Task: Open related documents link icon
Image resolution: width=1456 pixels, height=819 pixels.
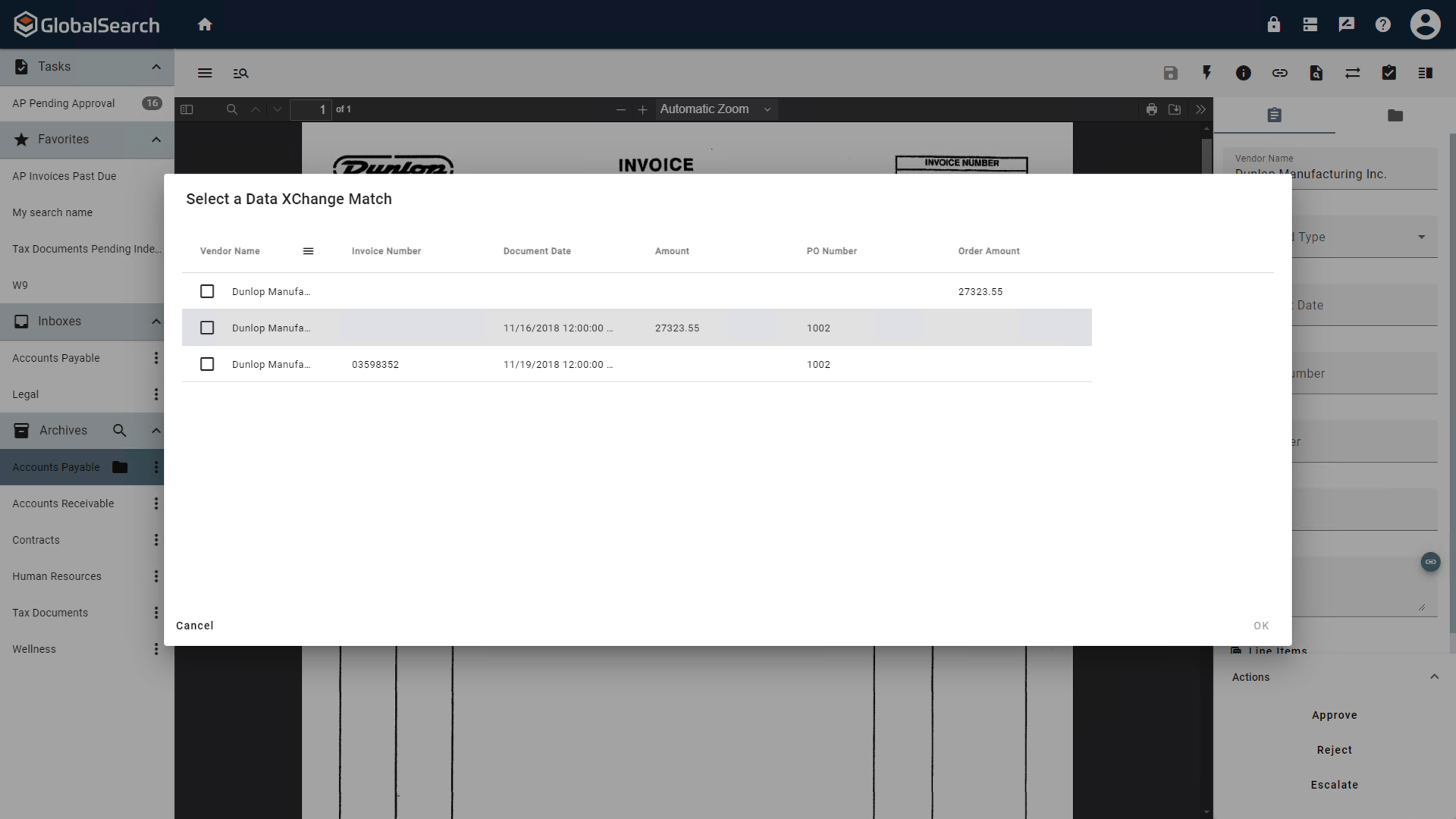Action: (x=1279, y=73)
